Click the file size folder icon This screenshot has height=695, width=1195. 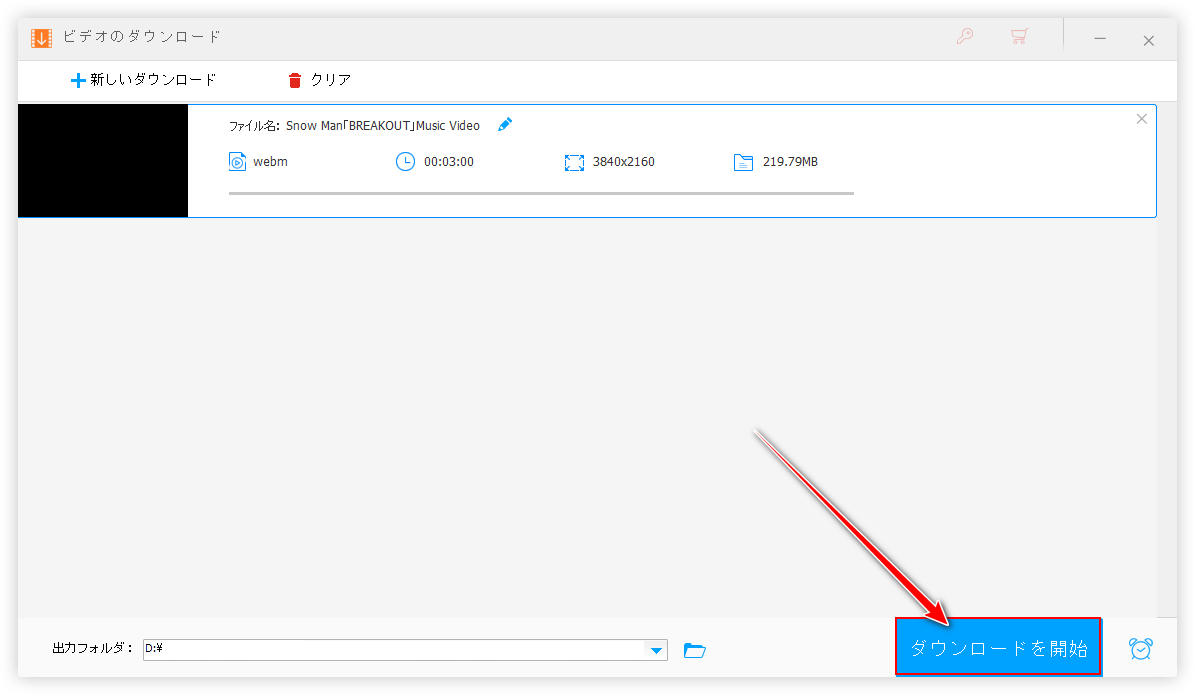point(743,162)
